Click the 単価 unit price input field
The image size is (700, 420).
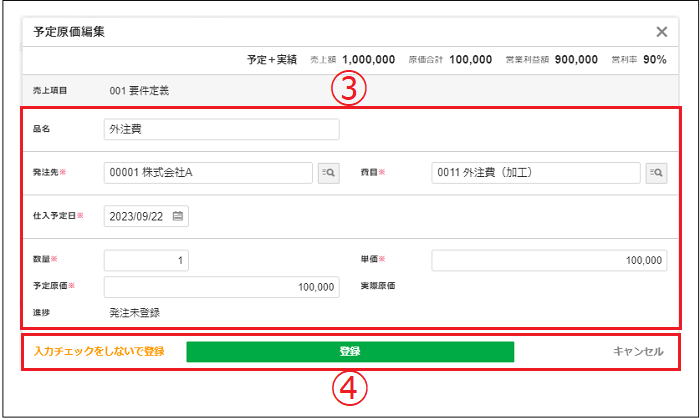coord(549,260)
